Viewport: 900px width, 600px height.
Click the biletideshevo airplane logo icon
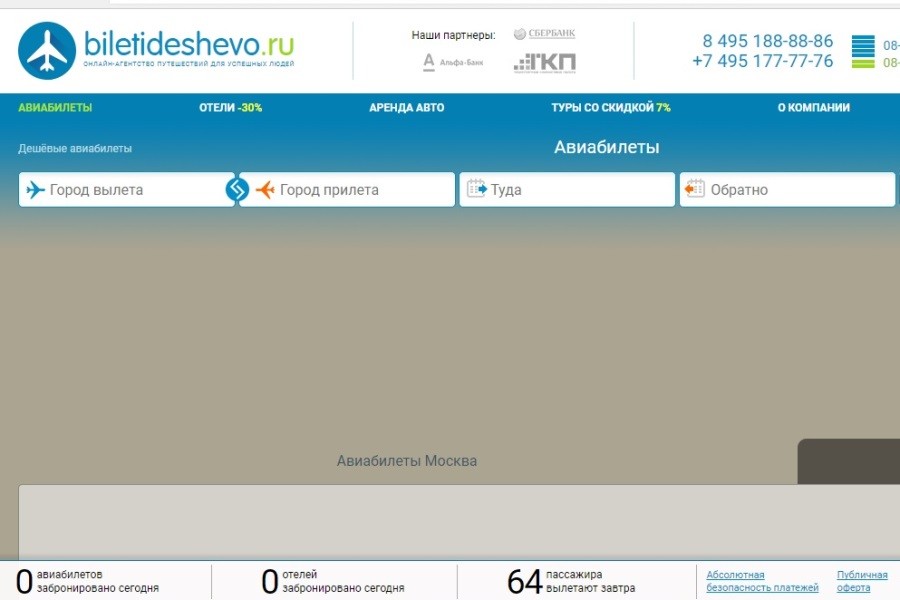[47, 50]
